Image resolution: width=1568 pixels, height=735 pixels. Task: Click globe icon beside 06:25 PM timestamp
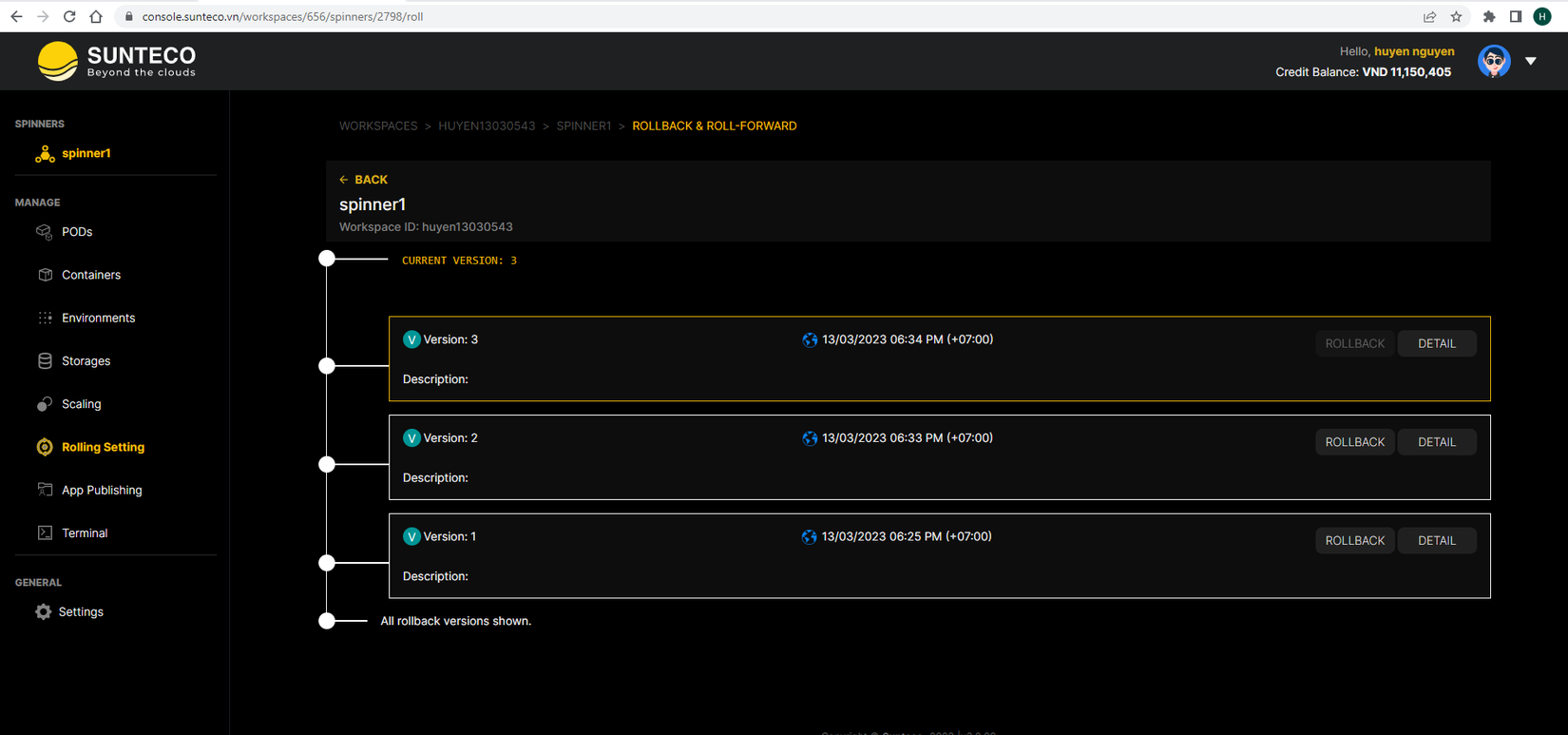click(x=810, y=537)
